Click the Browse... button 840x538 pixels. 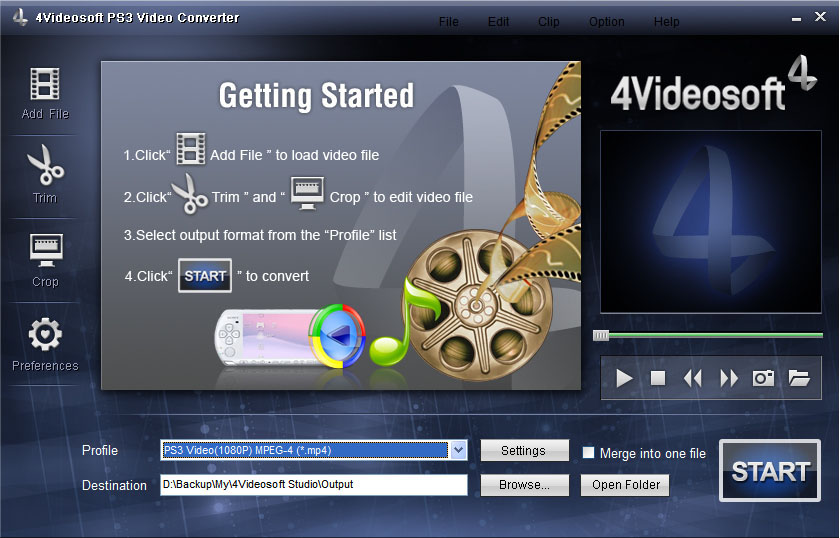coord(524,485)
